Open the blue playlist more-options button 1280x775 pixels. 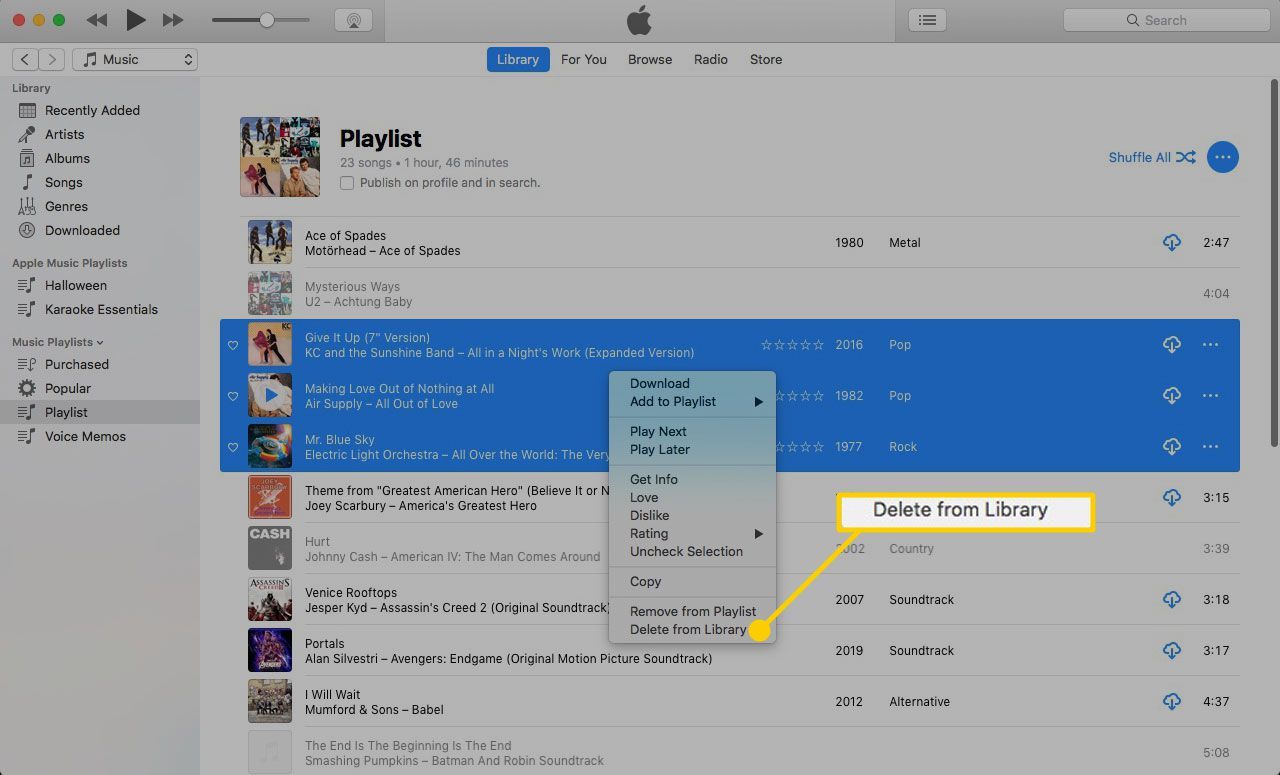coord(1222,157)
